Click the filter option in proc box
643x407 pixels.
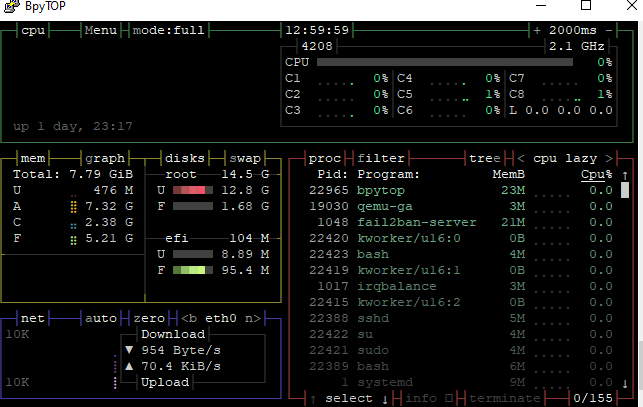pyautogui.click(x=381, y=158)
